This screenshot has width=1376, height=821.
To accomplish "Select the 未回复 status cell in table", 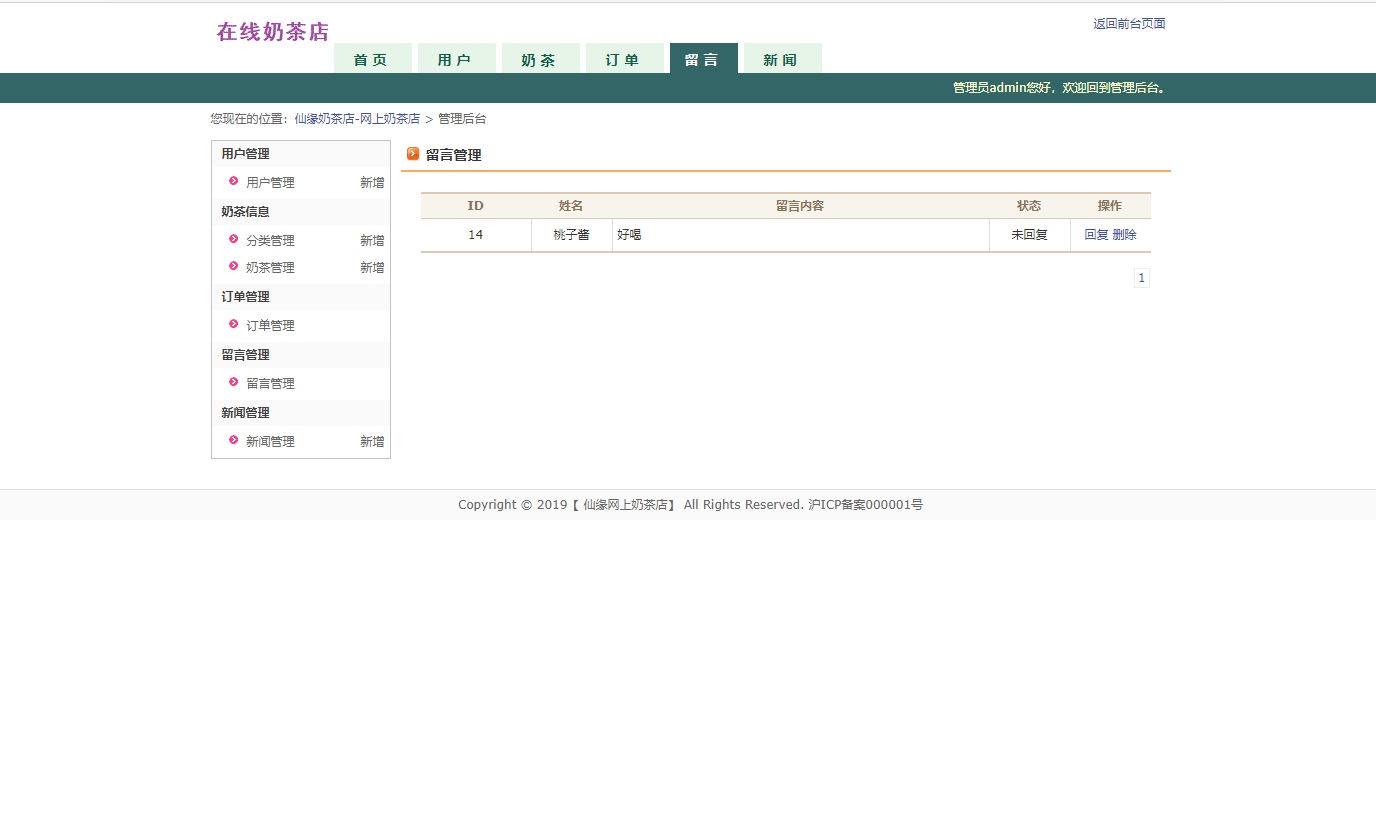I will point(1029,234).
